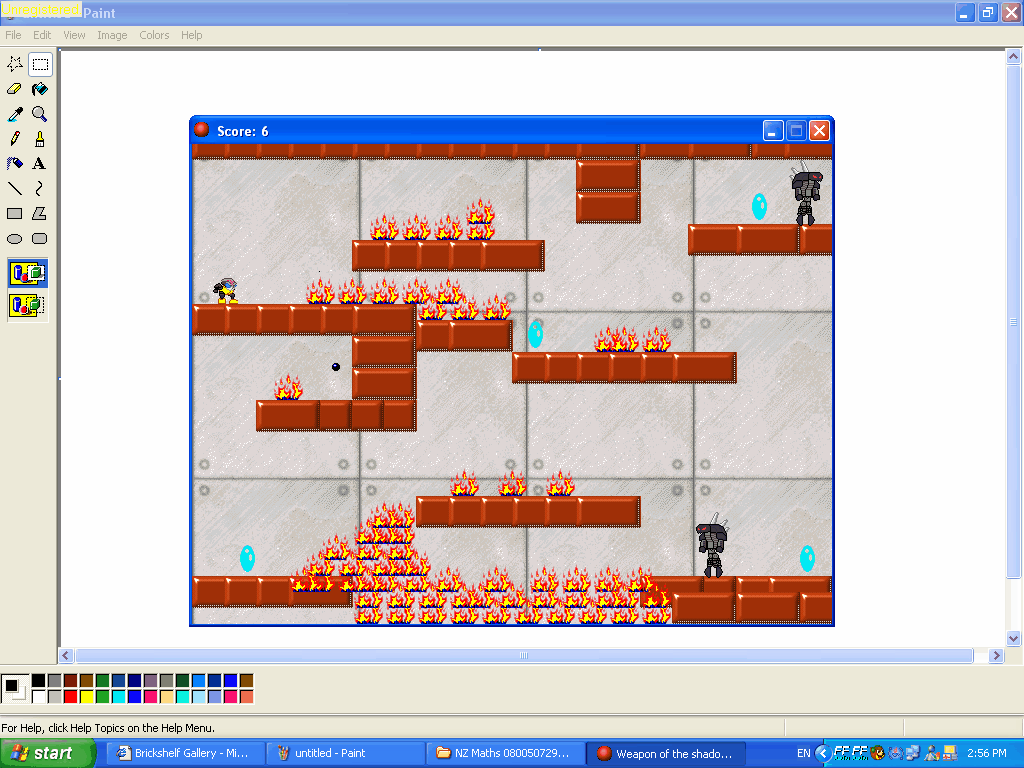Select the rectangular Select tool
The width and height of the screenshot is (1024, 768).
click(x=40, y=64)
